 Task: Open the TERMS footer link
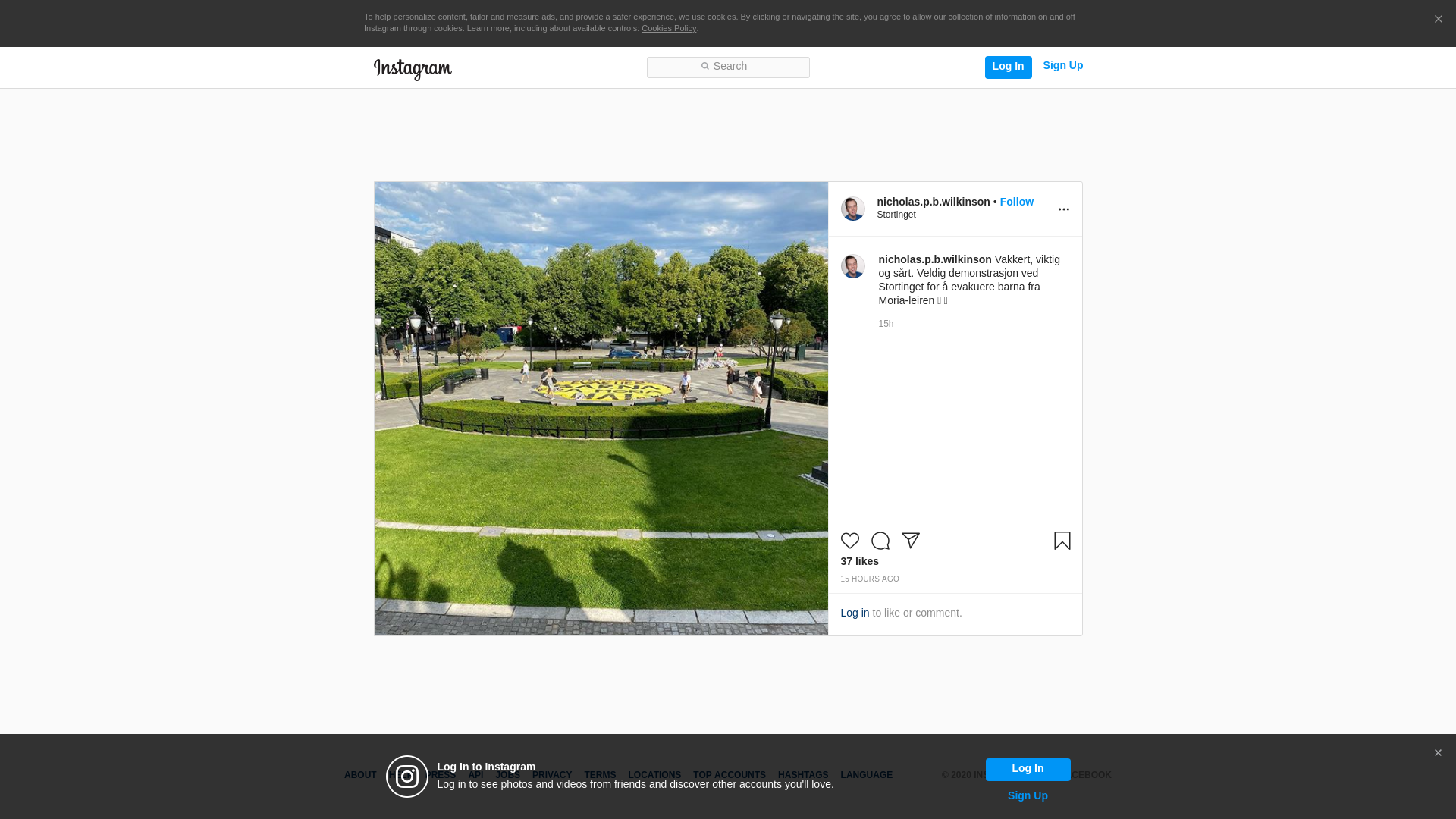[600, 775]
